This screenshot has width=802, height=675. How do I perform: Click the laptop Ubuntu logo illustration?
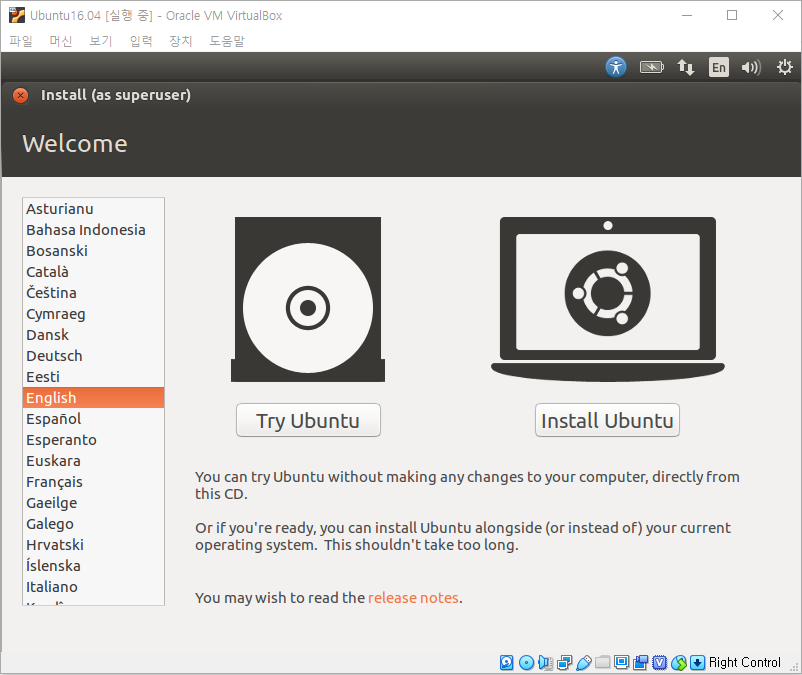click(608, 299)
